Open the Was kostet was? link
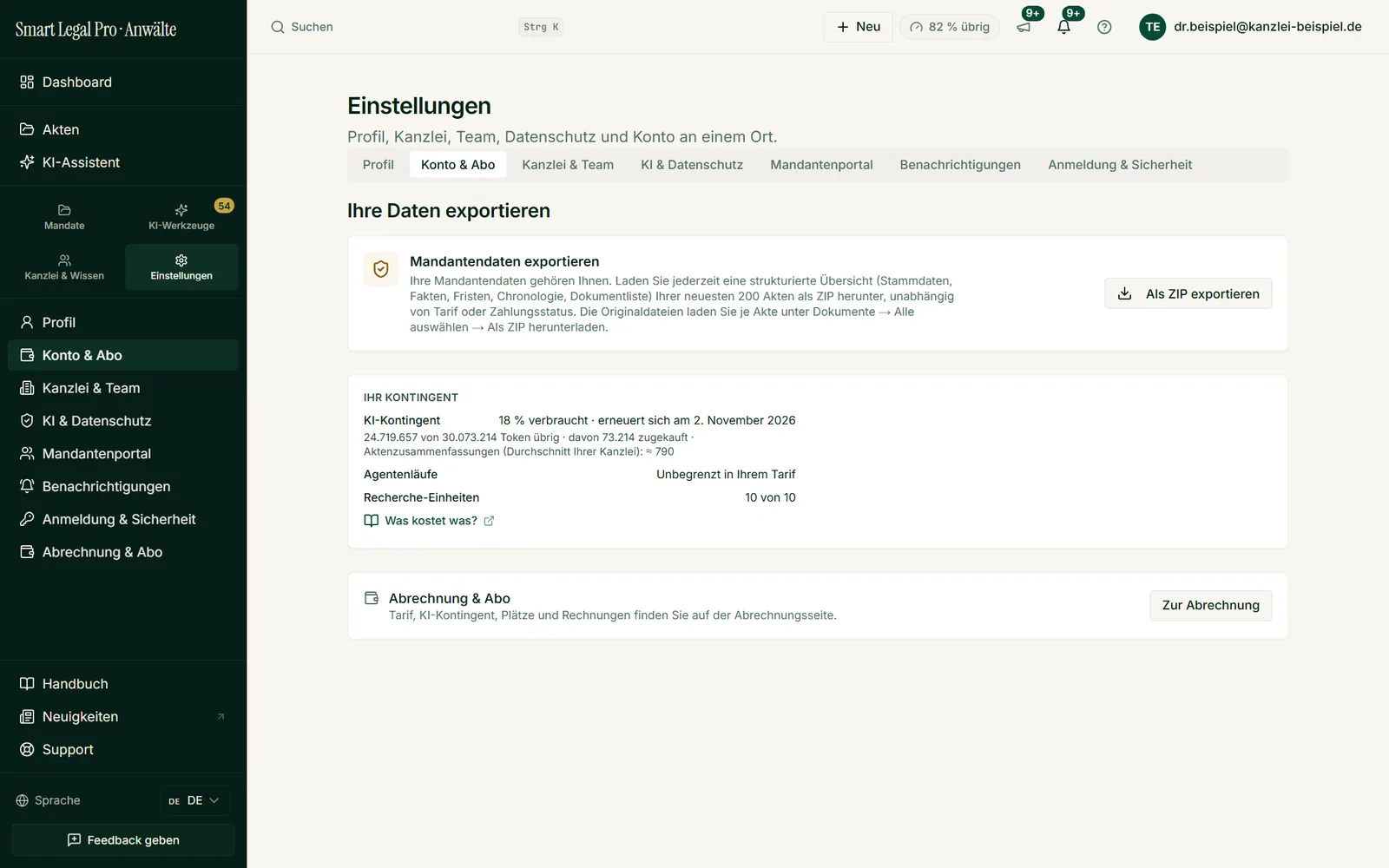Viewport: 1389px width, 868px height. pyautogui.click(x=430, y=521)
